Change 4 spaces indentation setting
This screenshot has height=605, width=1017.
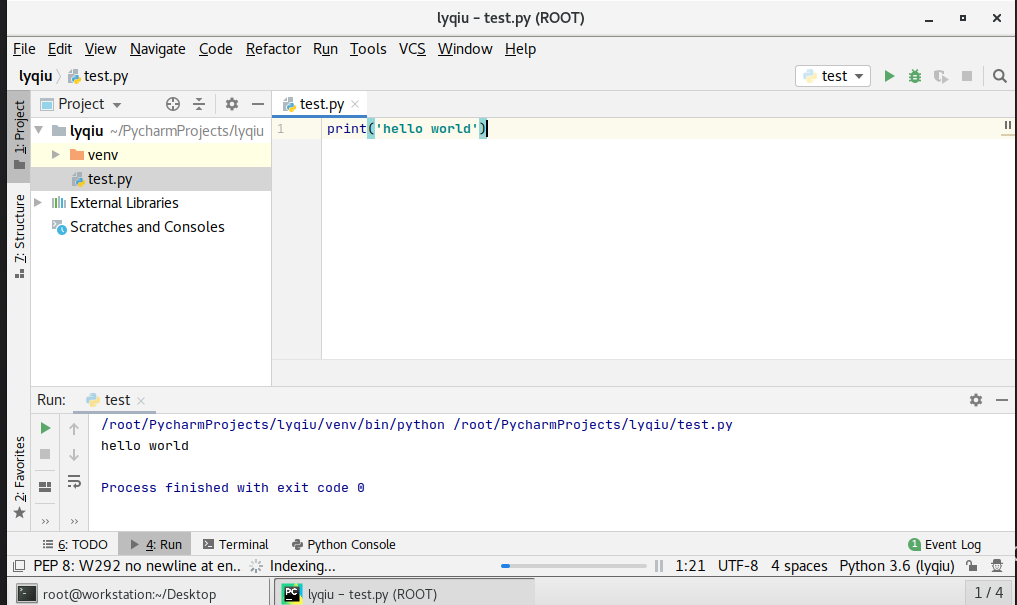point(799,566)
